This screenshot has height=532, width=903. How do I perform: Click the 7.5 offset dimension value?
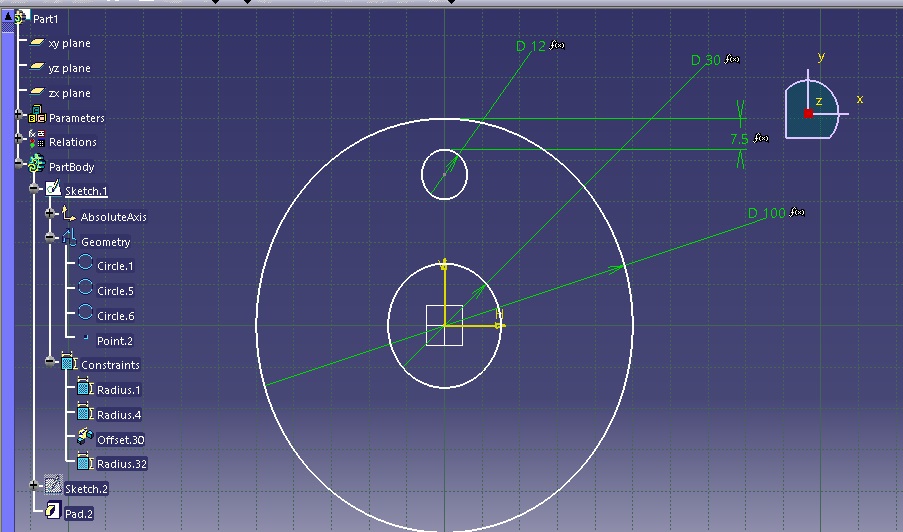(740, 138)
